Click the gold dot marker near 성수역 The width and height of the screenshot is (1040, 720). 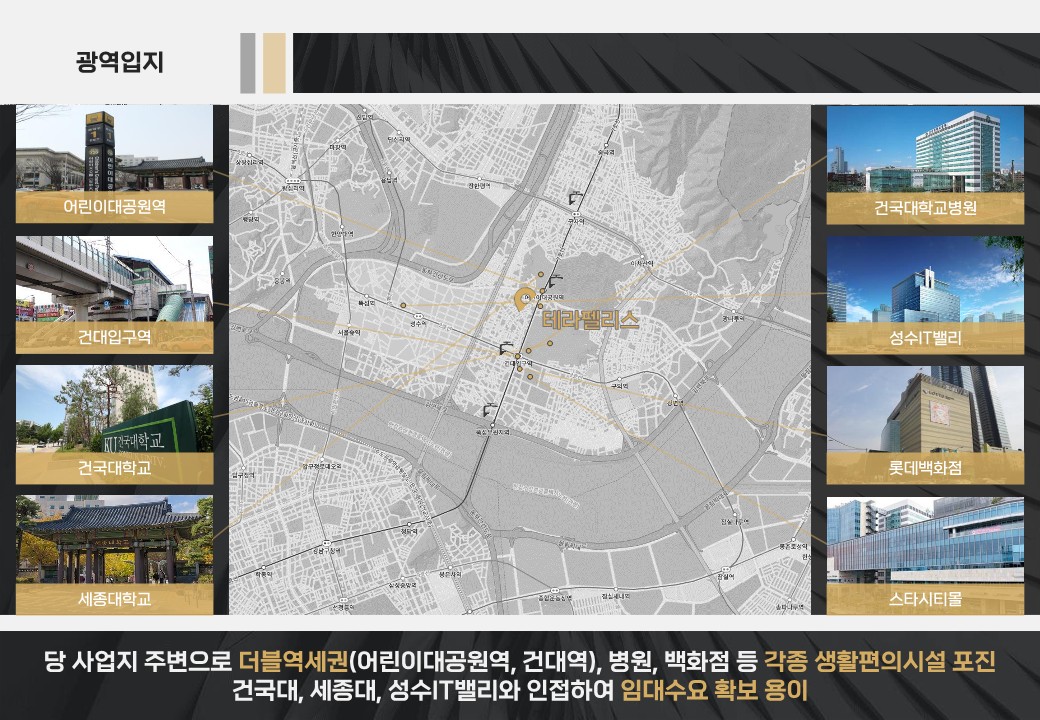[404, 305]
